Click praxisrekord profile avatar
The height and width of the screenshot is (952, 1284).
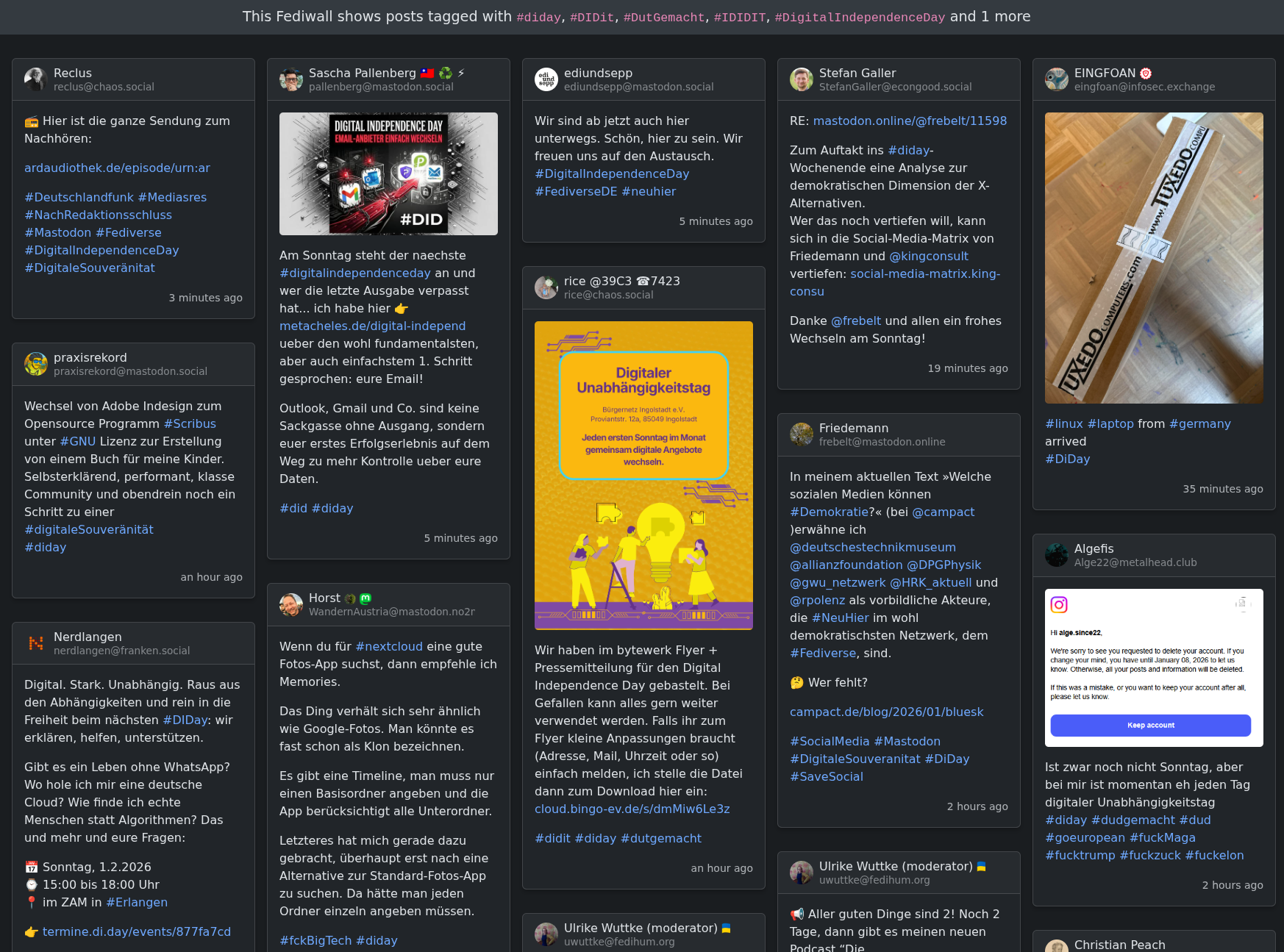36,364
